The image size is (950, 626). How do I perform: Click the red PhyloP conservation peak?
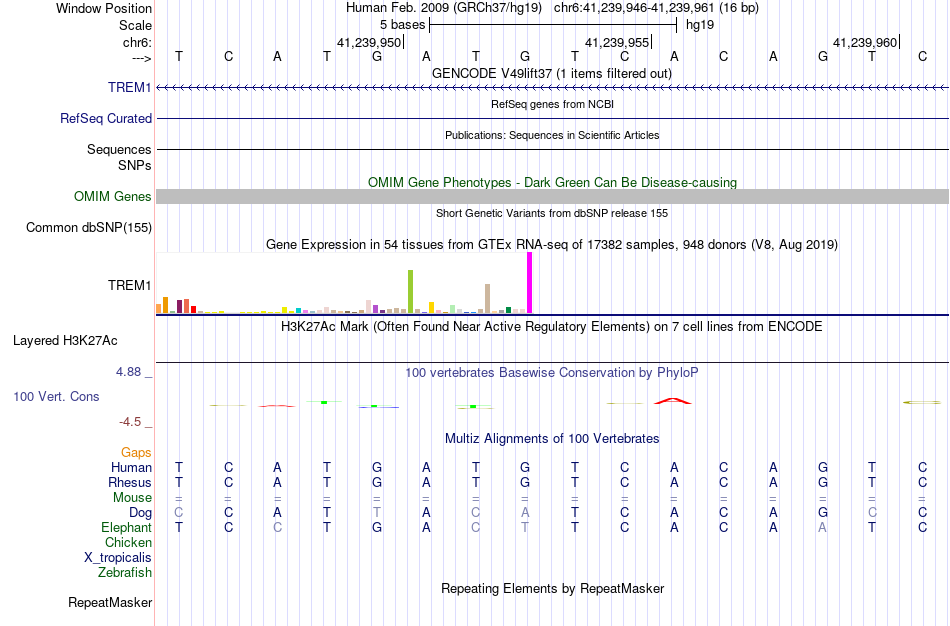(x=673, y=401)
